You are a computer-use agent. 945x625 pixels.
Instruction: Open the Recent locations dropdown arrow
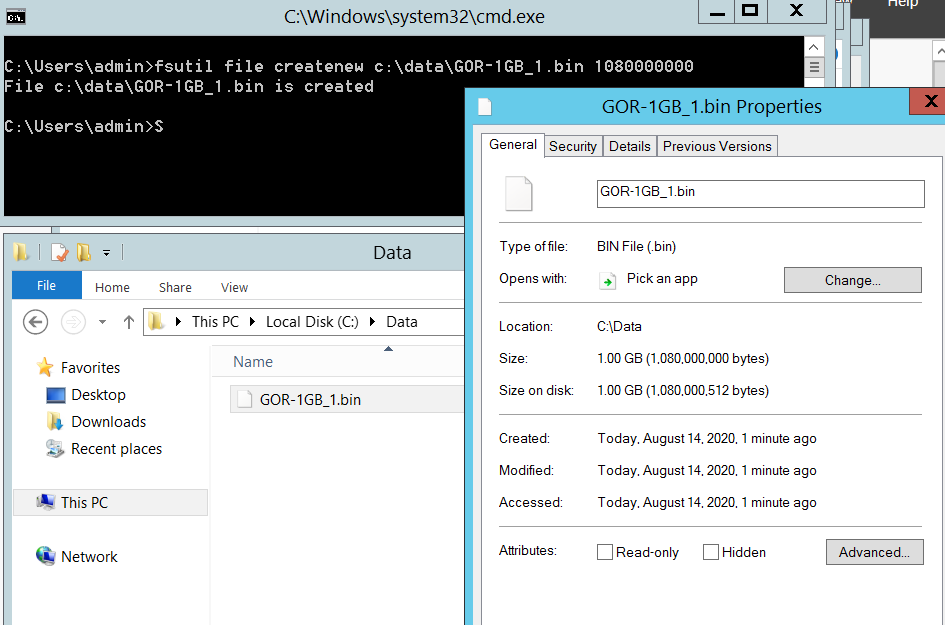pos(102,322)
